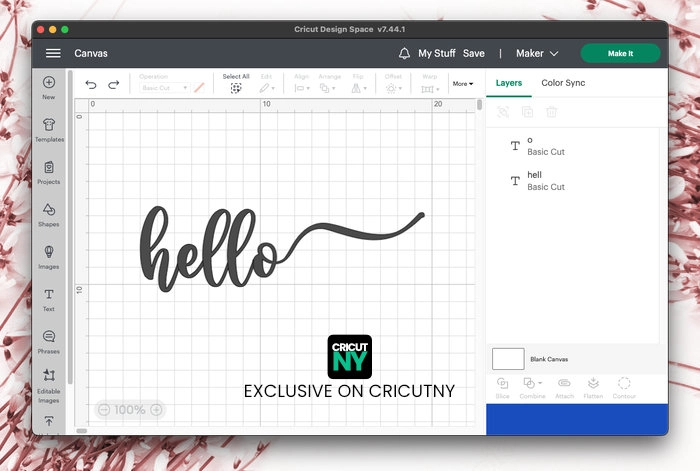Select the 'o' text layer
The height and width of the screenshot is (471, 700).
573,146
